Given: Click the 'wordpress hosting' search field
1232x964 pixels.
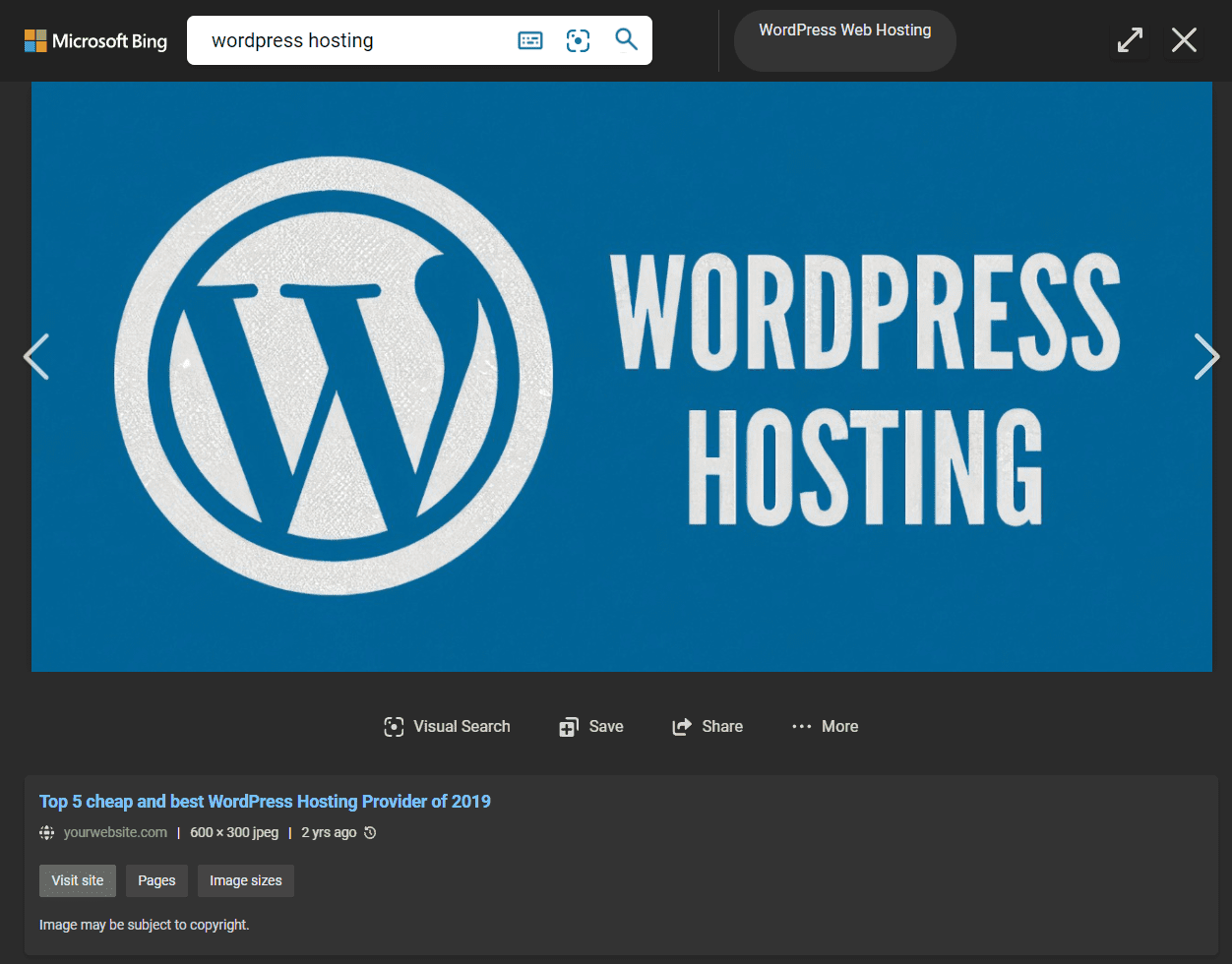Looking at the screenshot, I should [x=354, y=40].
